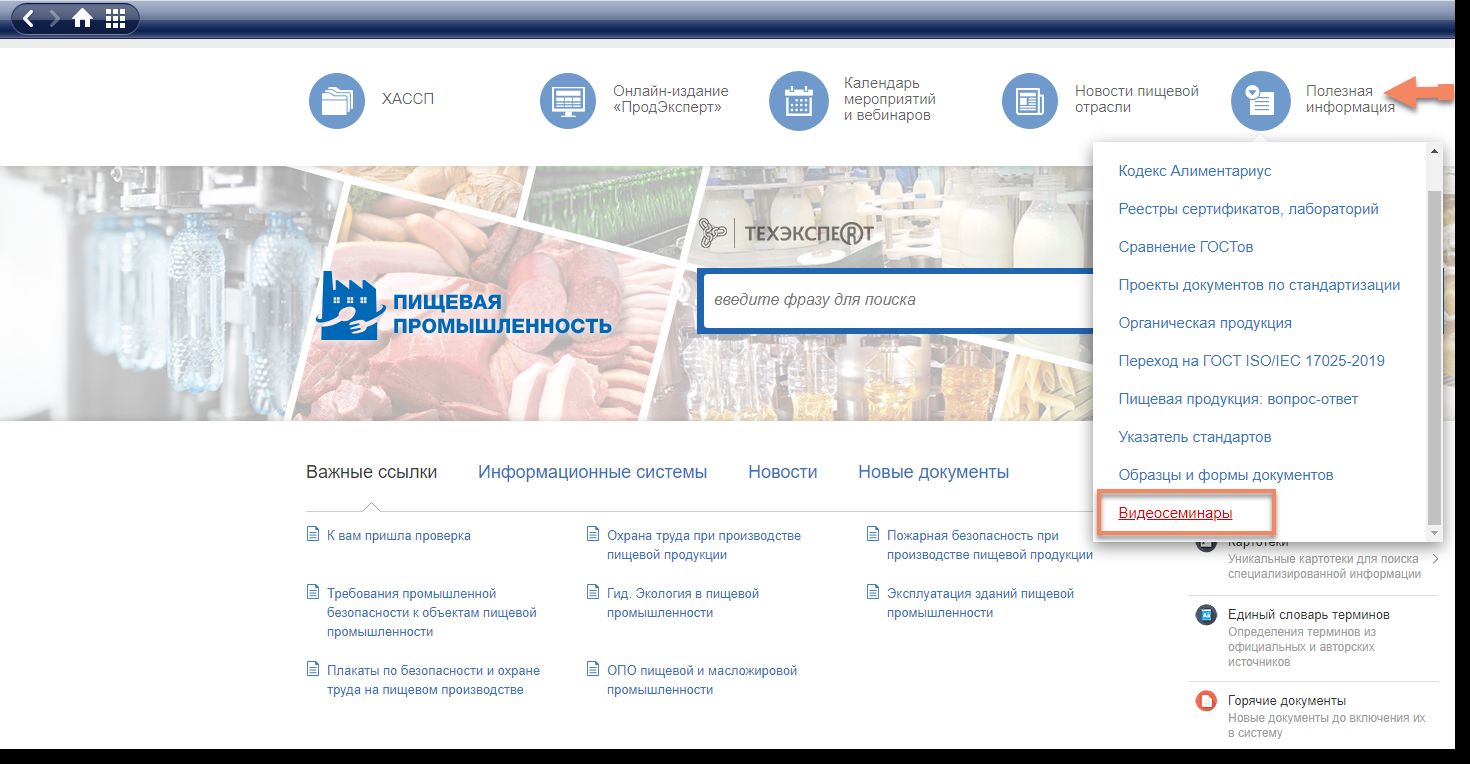Open ОПО пищевой и масложировой промышленности link
The height and width of the screenshot is (764, 1470).
click(701, 680)
